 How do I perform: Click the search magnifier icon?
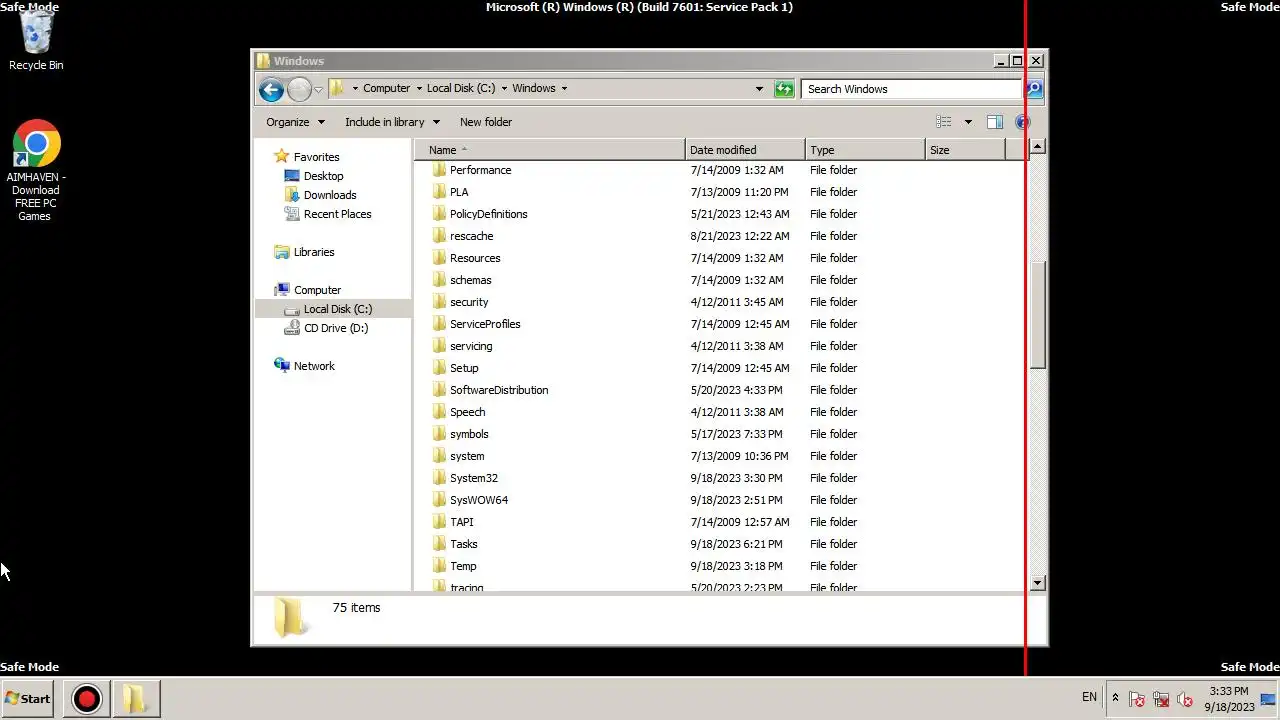click(1034, 89)
